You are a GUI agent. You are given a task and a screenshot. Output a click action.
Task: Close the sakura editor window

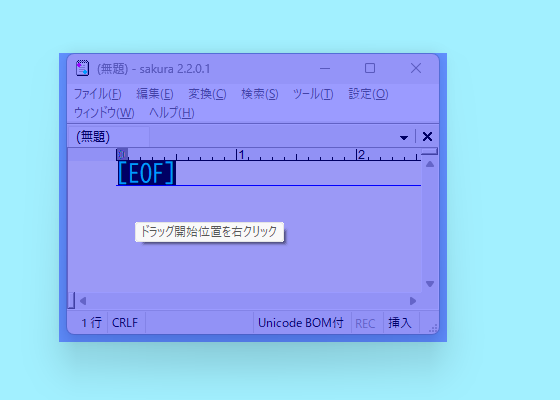[416, 68]
